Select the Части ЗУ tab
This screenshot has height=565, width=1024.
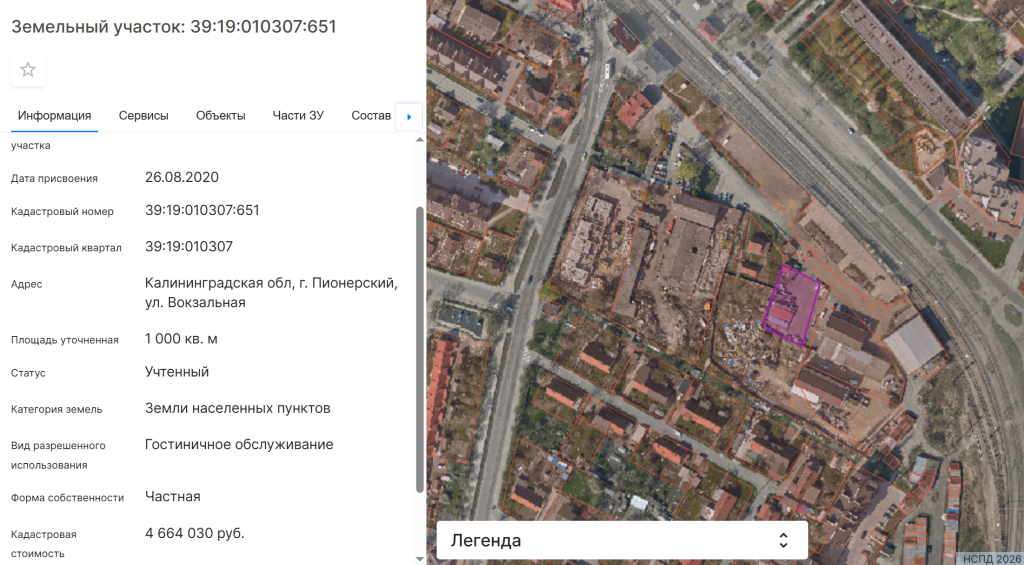pyautogui.click(x=298, y=115)
